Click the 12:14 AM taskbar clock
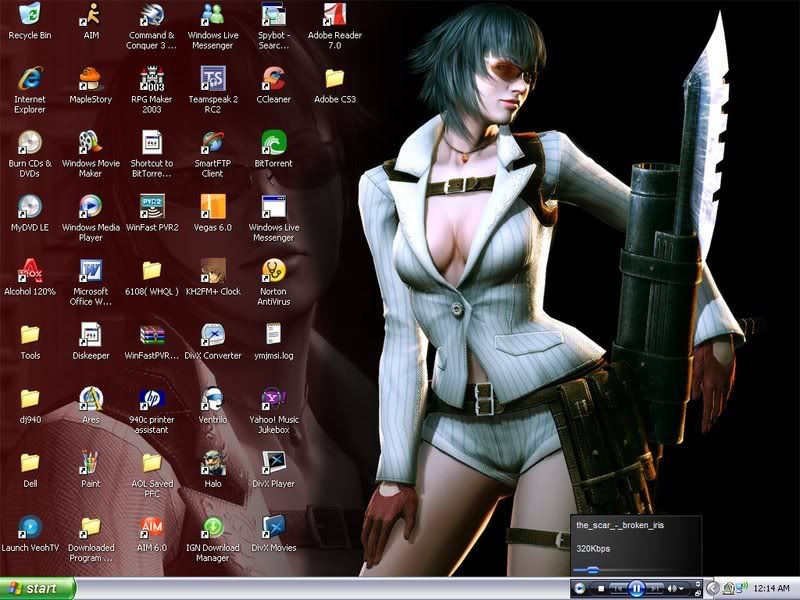The image size is (800, 600). [771, 588]
